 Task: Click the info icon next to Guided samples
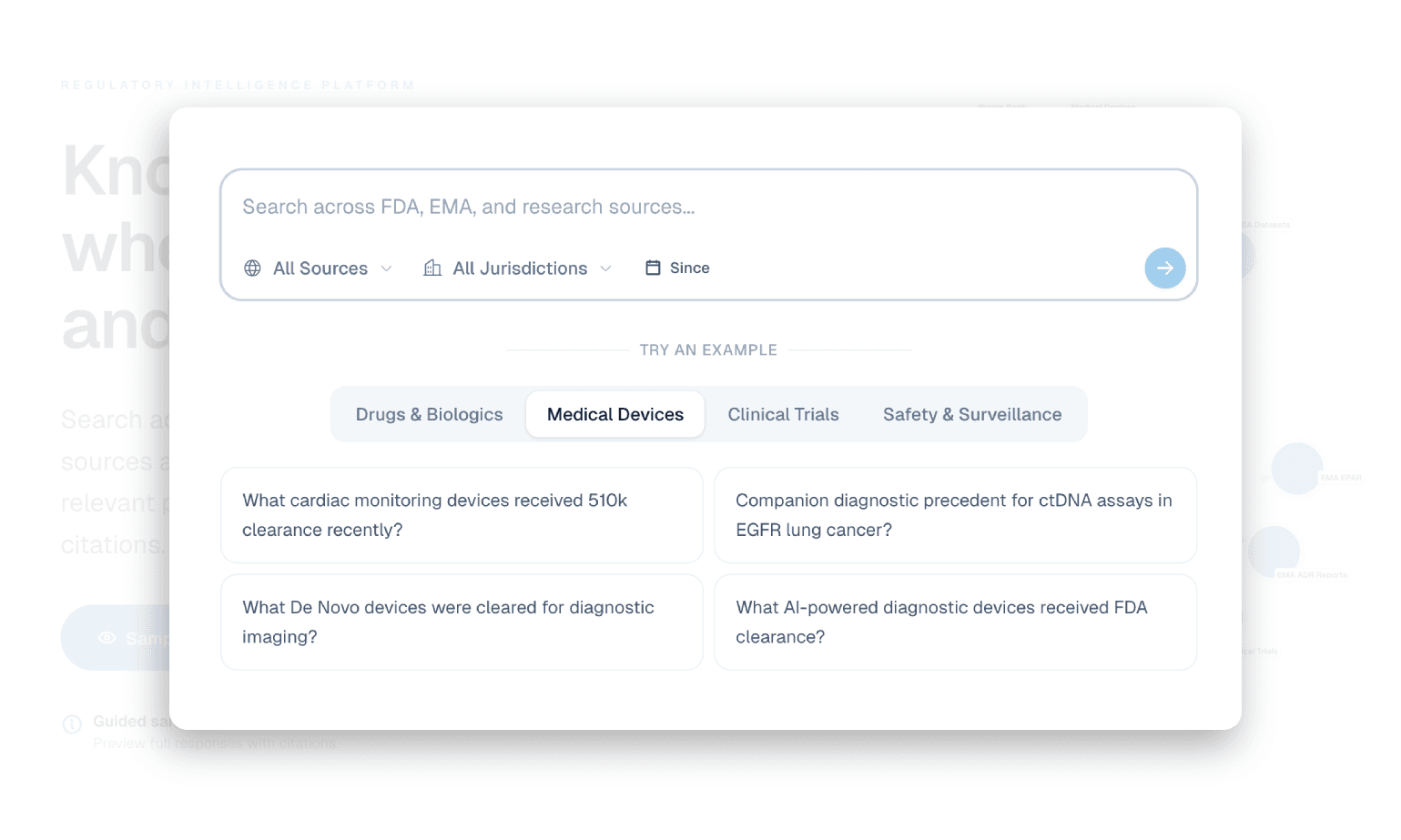click(72, 724)
